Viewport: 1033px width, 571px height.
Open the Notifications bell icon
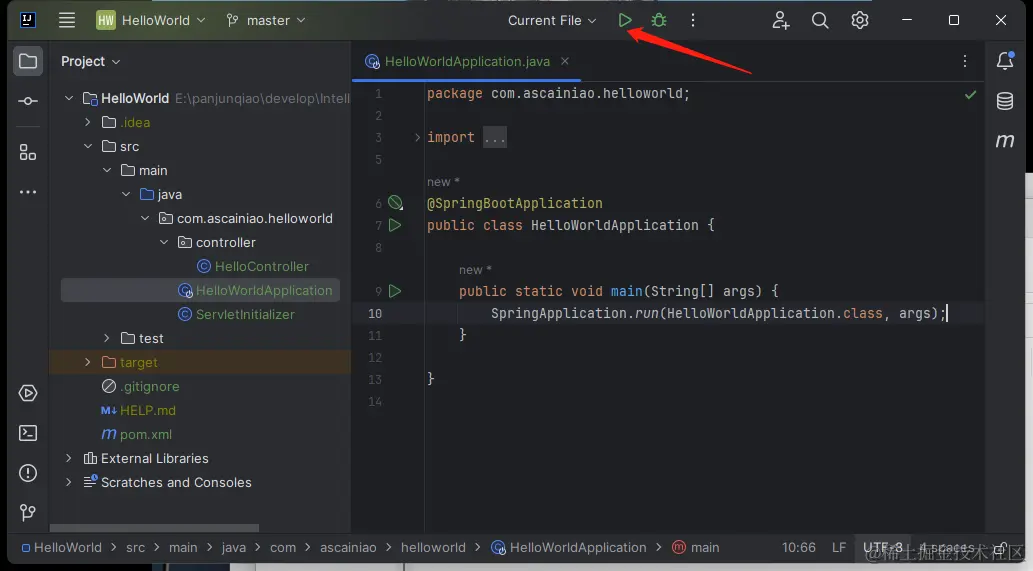1005,61
